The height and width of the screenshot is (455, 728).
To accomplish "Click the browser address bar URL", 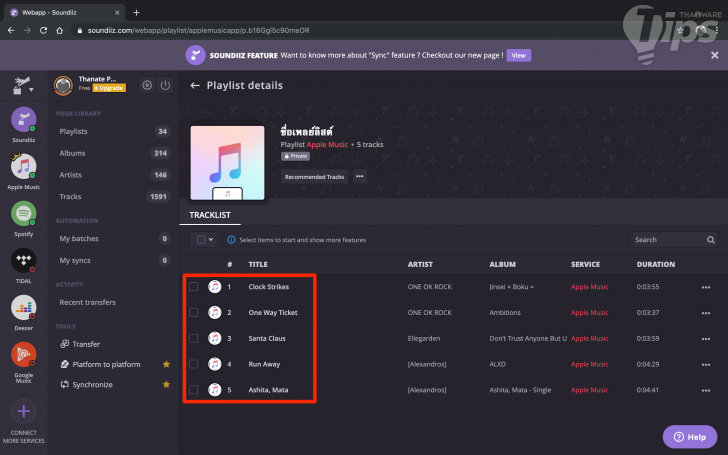I will 199,30.
